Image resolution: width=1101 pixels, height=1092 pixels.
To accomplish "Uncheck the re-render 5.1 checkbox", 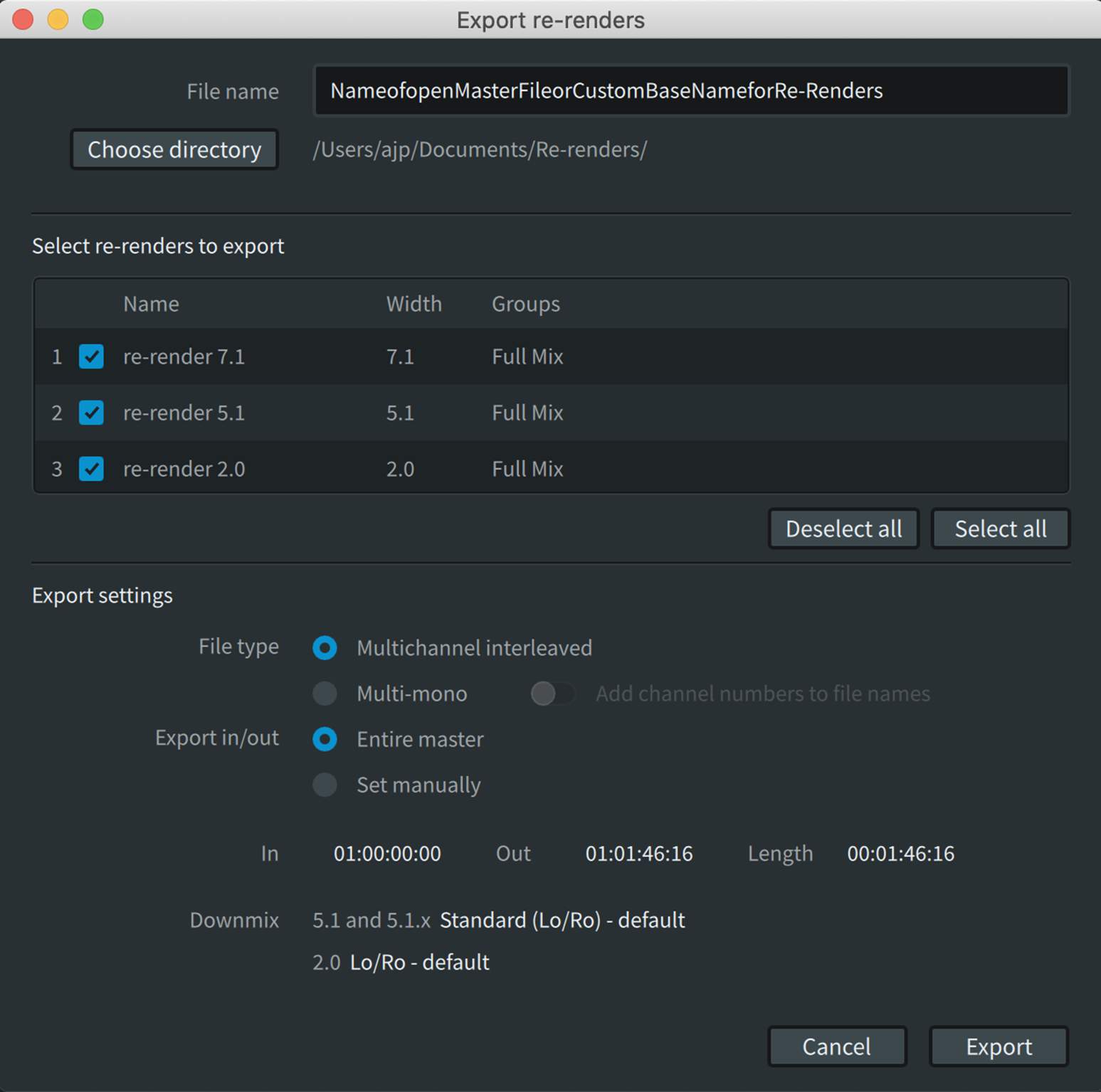I will (91, 413).
